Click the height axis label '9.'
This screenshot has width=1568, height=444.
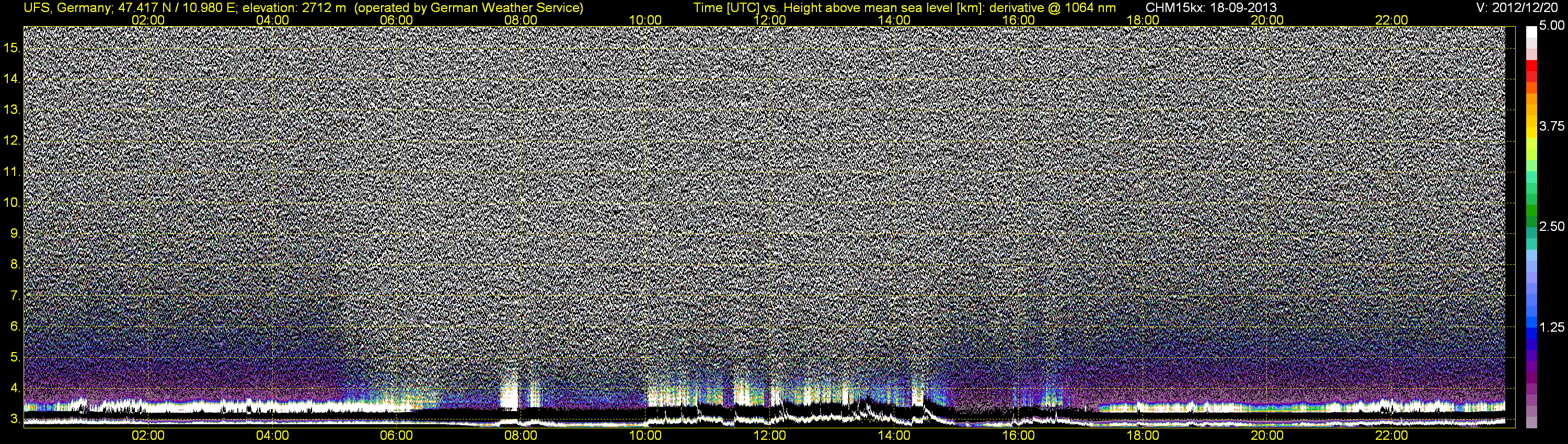click(x=15, y=233)
